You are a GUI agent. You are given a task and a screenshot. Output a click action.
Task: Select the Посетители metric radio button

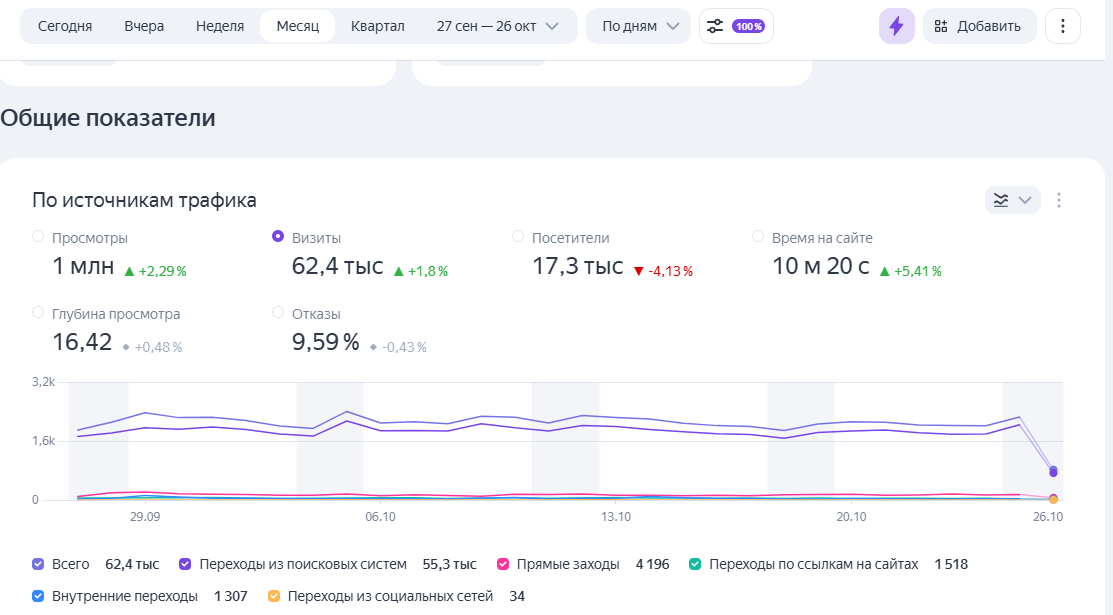pyautogui.click(x=518, y=236)
